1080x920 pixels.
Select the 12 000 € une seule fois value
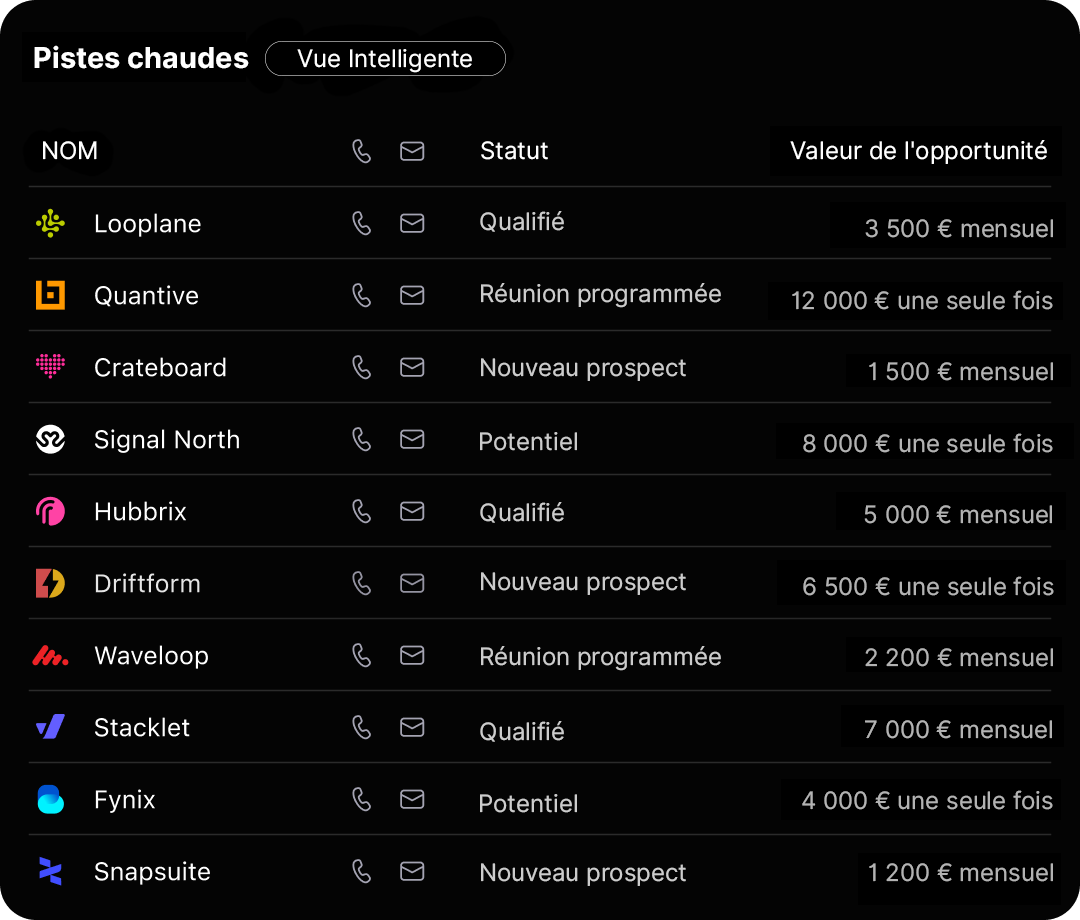pos(921,301)
